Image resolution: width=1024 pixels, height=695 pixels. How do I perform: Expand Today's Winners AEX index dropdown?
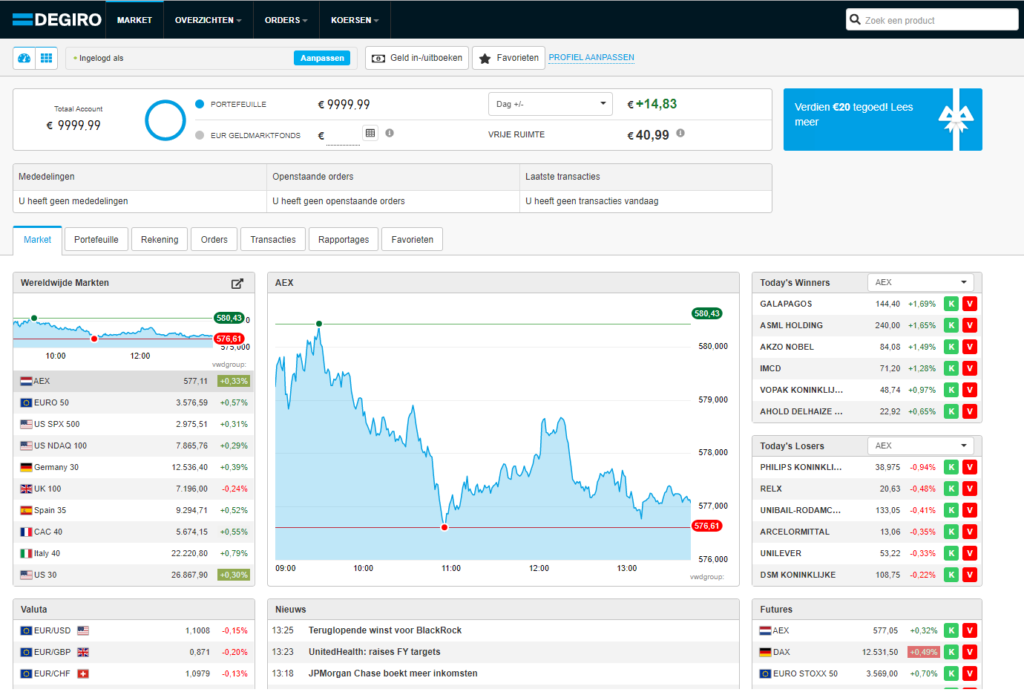pyautogui.click(x=920, y=282)
